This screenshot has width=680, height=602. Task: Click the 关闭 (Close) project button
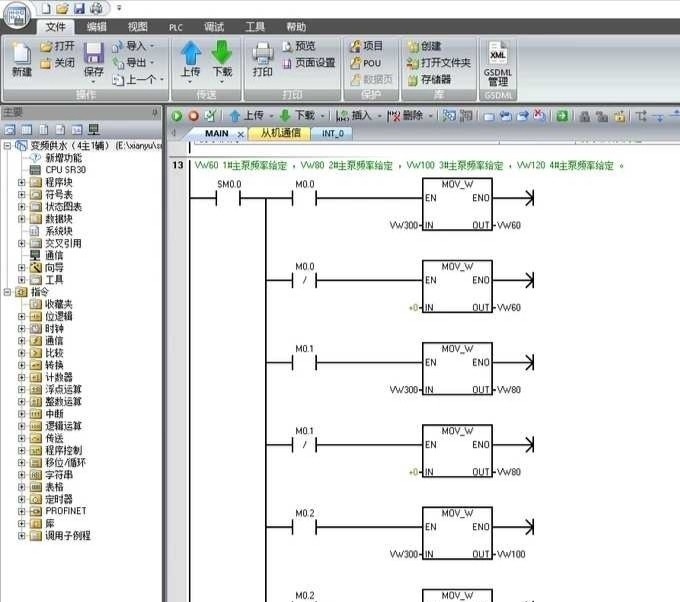(57, 63)
